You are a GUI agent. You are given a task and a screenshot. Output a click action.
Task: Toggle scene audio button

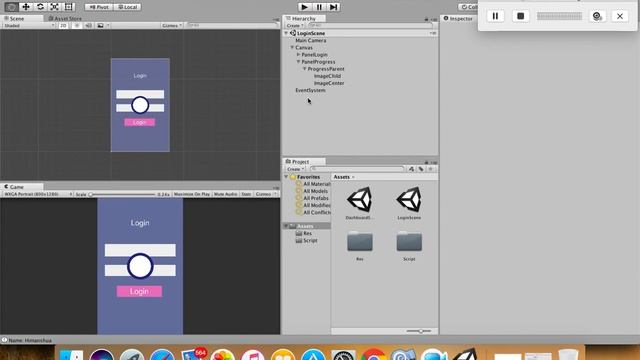coord(88,25)
